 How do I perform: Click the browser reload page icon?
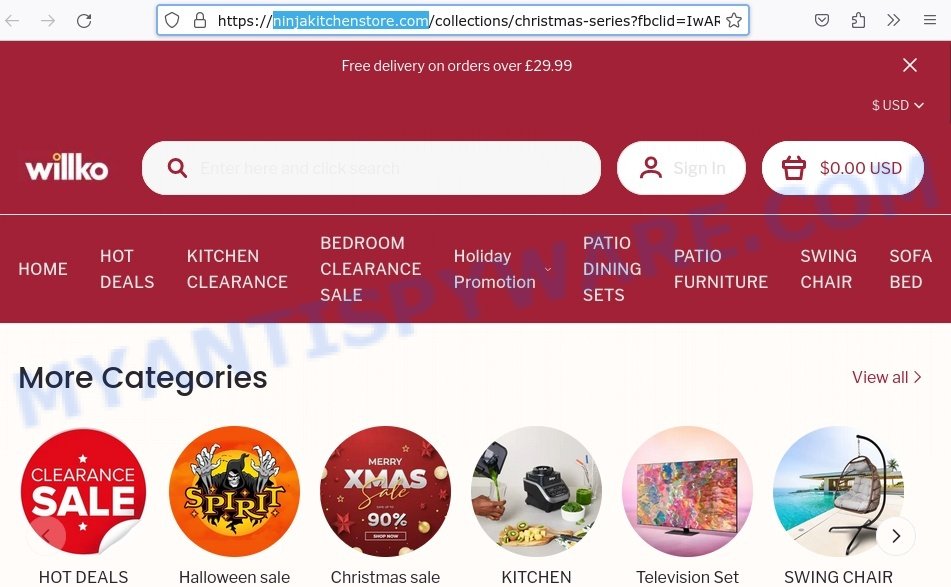pos(84,21)
